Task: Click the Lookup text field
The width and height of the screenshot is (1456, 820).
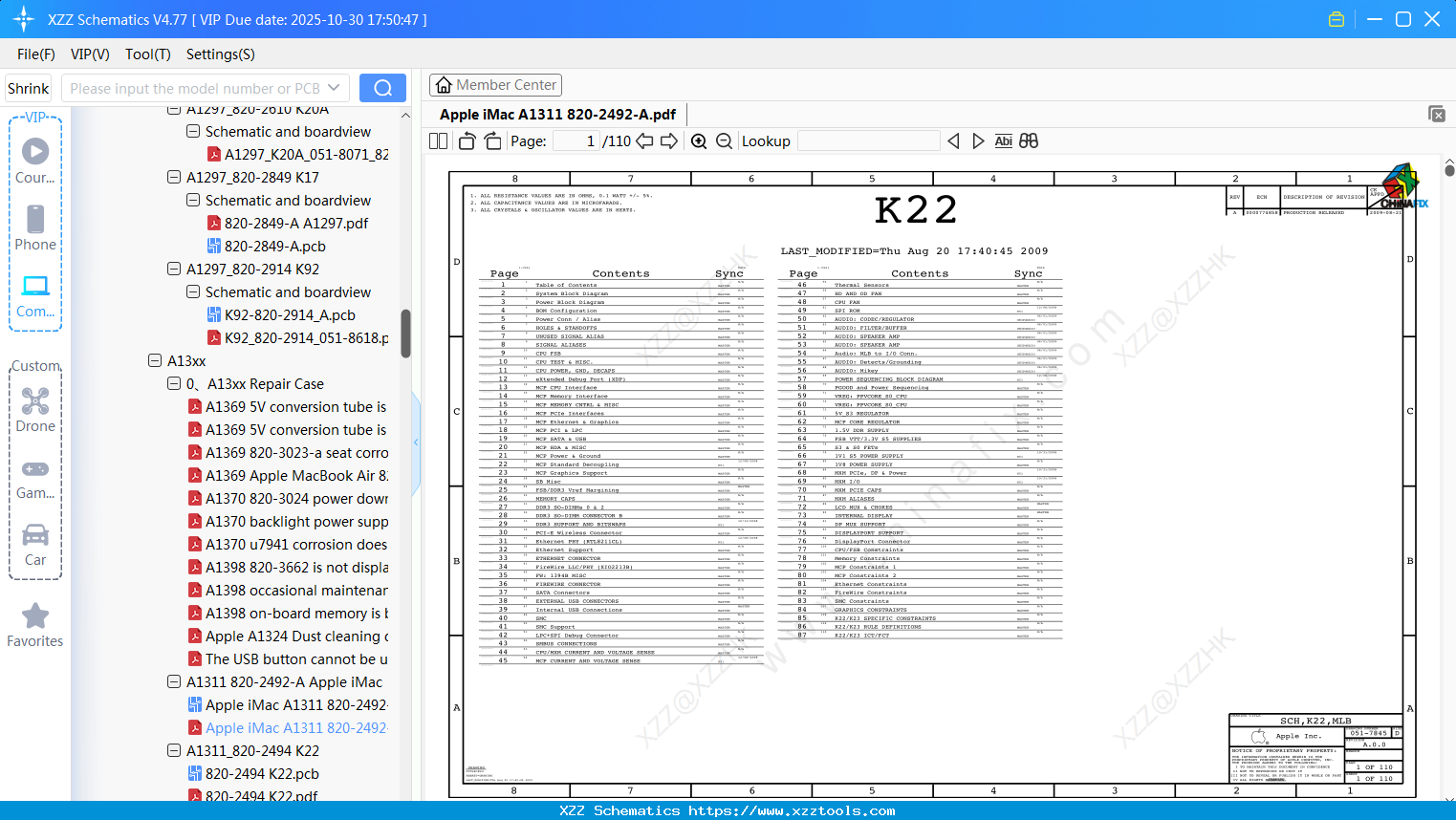Action: pos(868,140)
